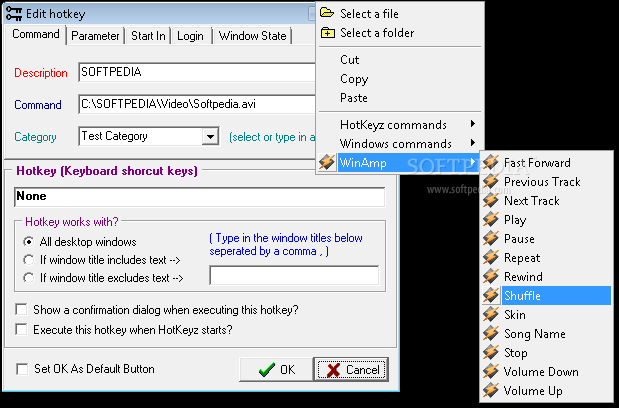Select Fast Forward in the WinAmp submenu

546,163
